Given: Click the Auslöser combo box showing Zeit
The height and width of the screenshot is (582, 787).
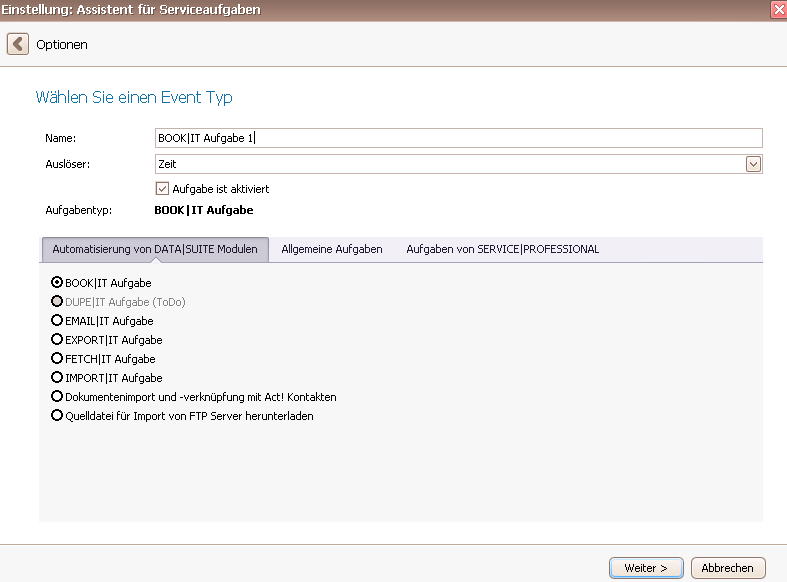Looking at the screenshot, I should click(x=459, y=164).
